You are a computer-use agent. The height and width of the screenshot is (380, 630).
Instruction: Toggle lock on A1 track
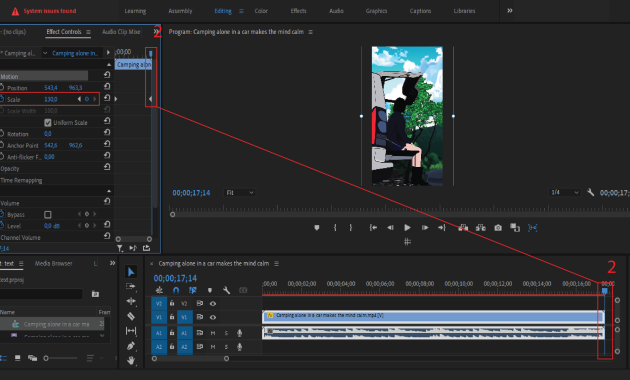pyautogui.click(x=172, y=333)
